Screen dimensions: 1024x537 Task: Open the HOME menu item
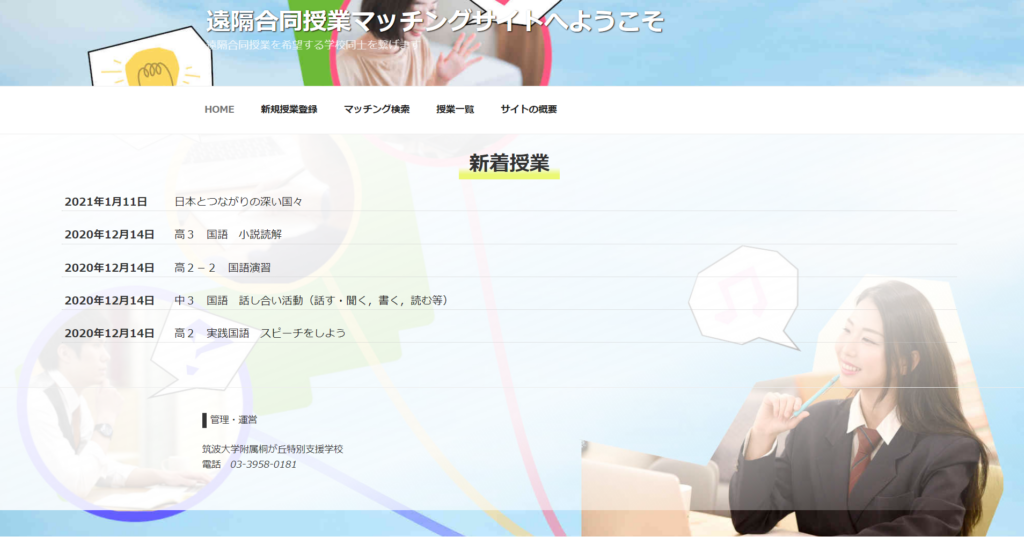[x=219, y=109]
